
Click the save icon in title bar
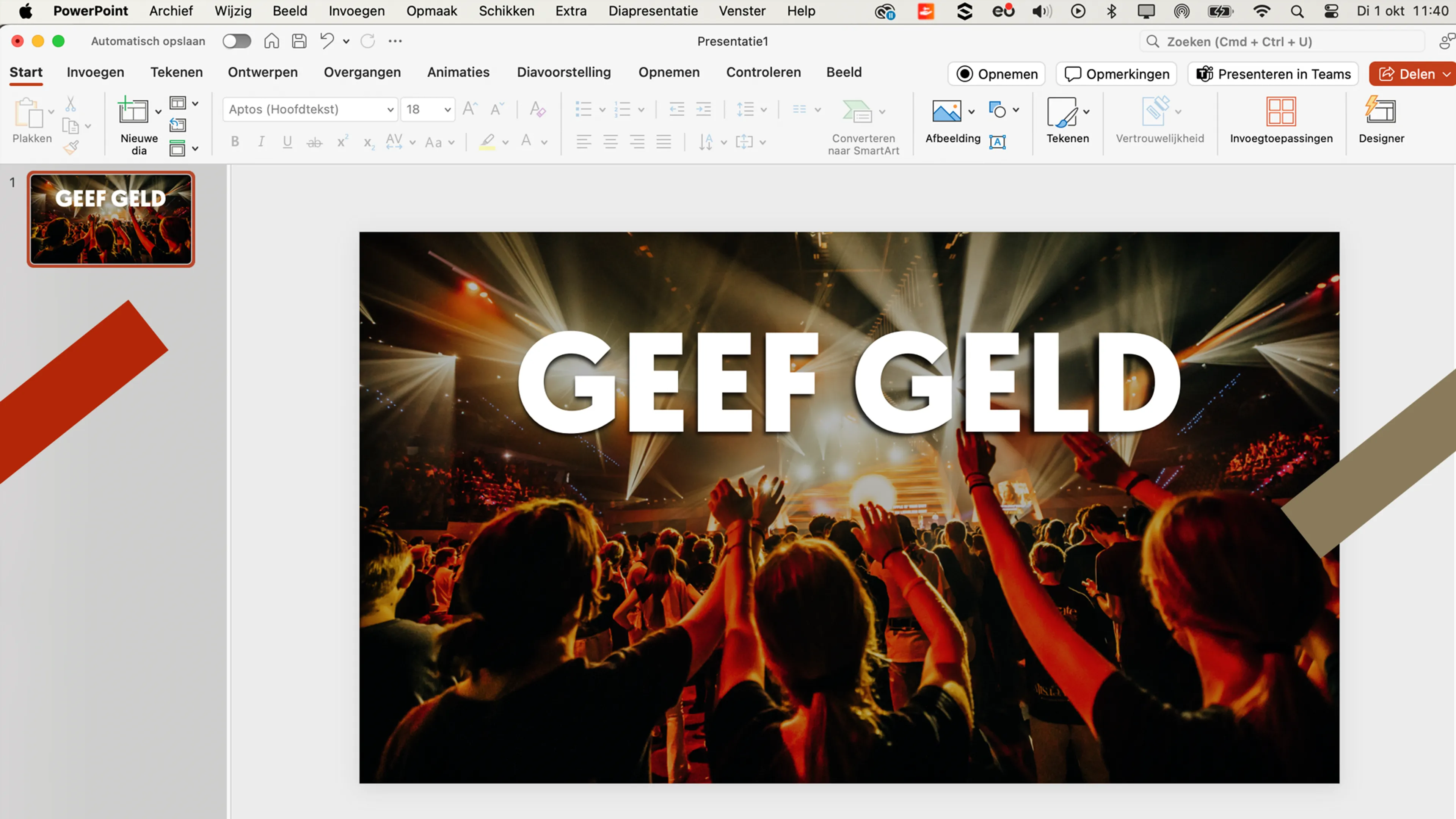[299, 41]
